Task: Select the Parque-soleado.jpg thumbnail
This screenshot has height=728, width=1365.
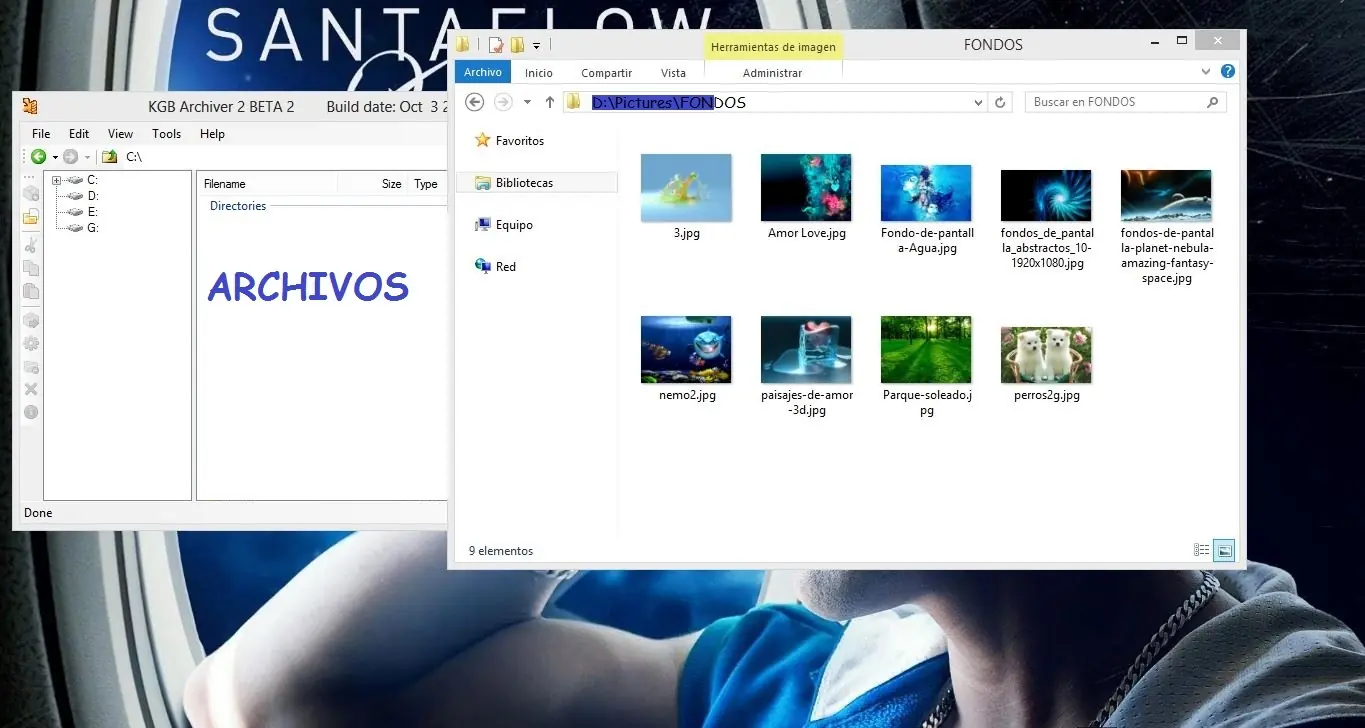Action: [926, 350]
